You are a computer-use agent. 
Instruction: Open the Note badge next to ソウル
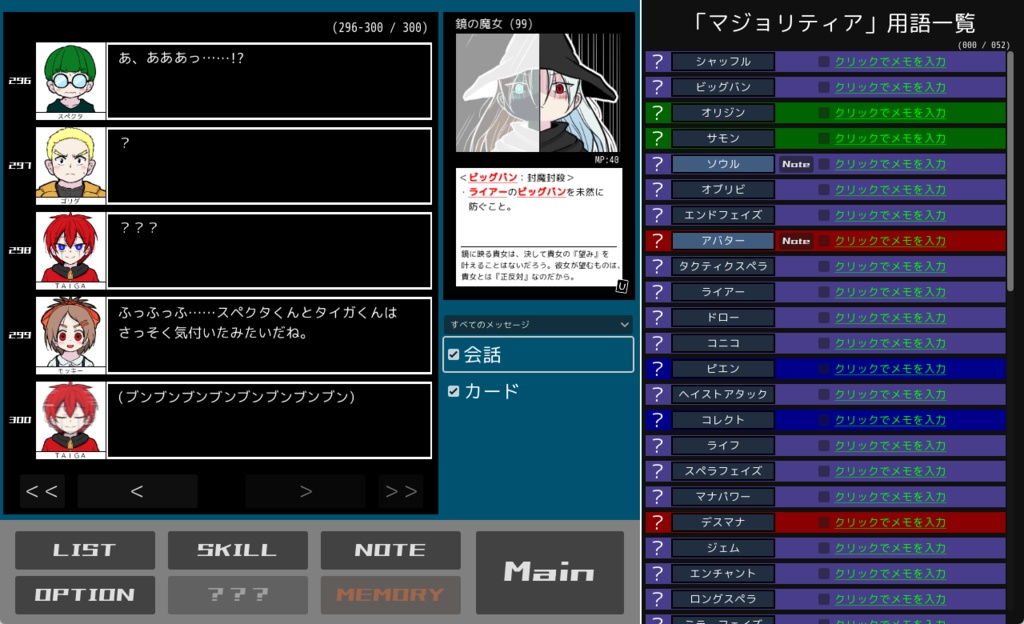click(795, 164)
